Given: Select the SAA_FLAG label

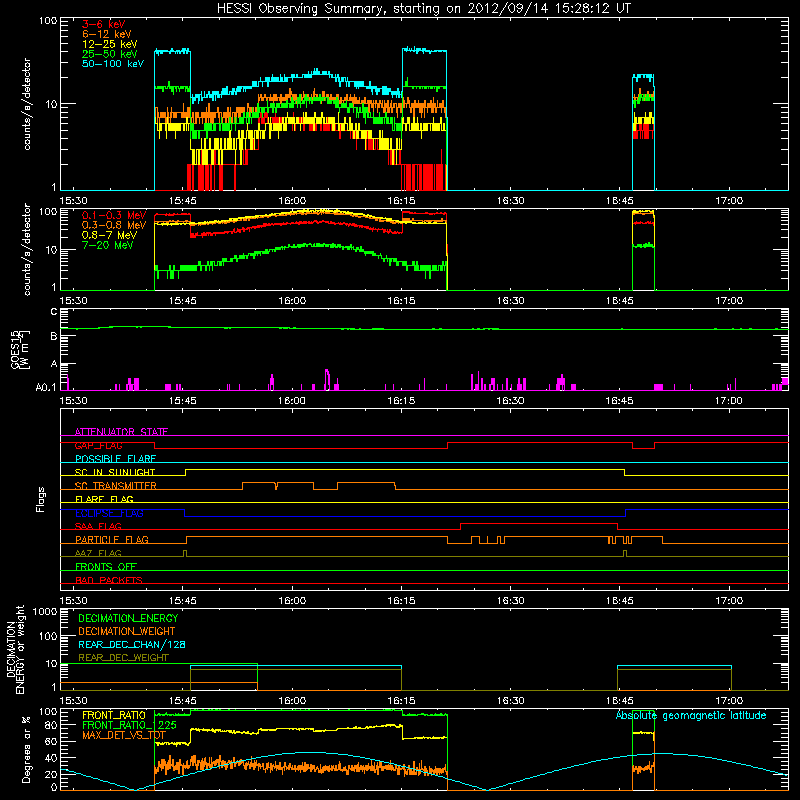Looking at the screenshot, I should pyautogui.click(x=98, y=526).
